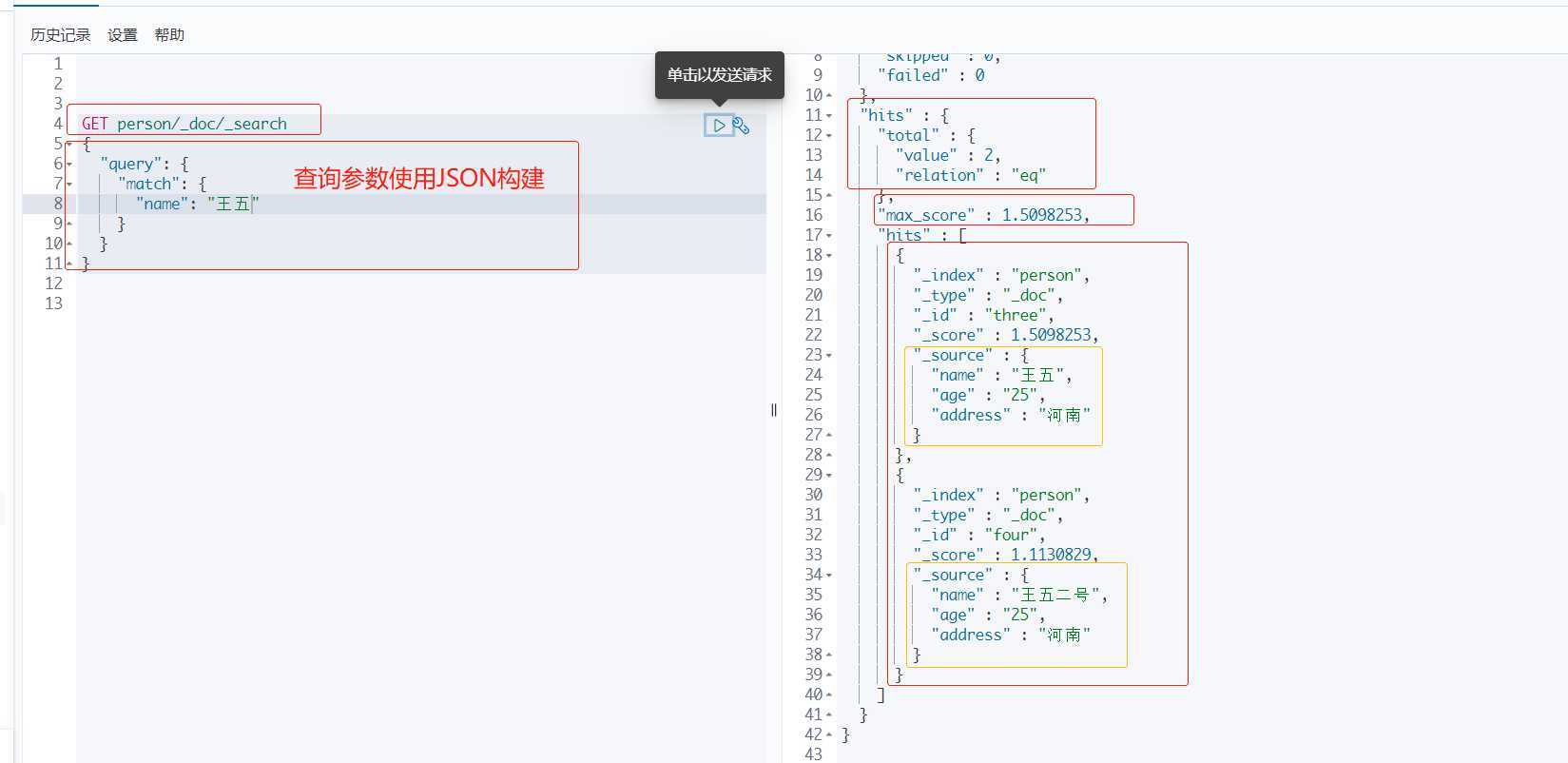Click the "query": { line in editor

[x=145, y=164]
